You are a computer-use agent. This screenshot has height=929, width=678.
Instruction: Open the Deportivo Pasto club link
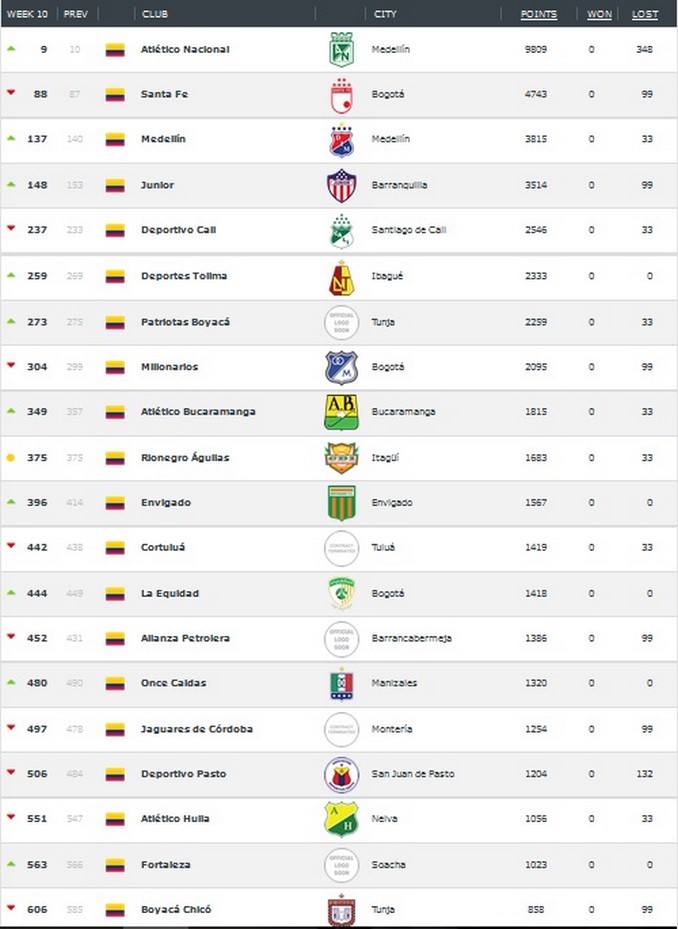click(183, 774)
